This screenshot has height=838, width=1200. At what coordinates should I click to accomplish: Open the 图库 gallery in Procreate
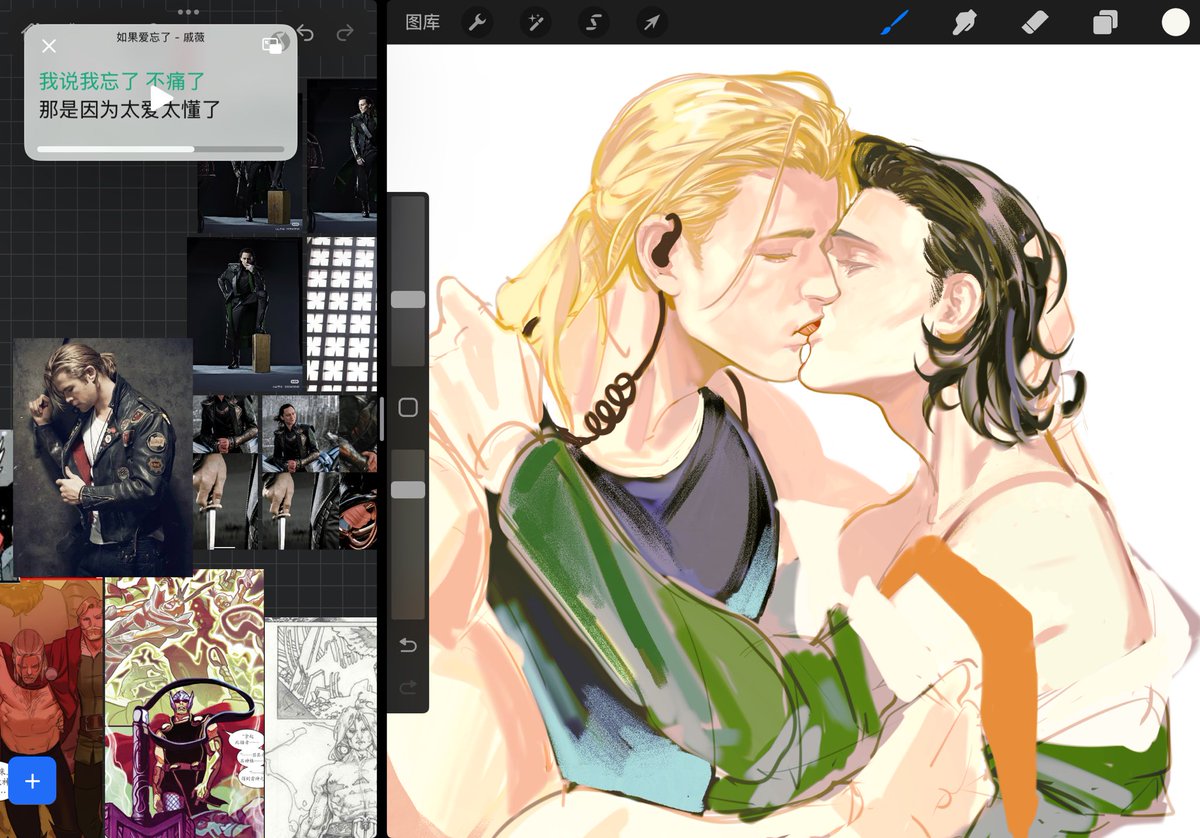pyautogui.click(x=422, y=22)
